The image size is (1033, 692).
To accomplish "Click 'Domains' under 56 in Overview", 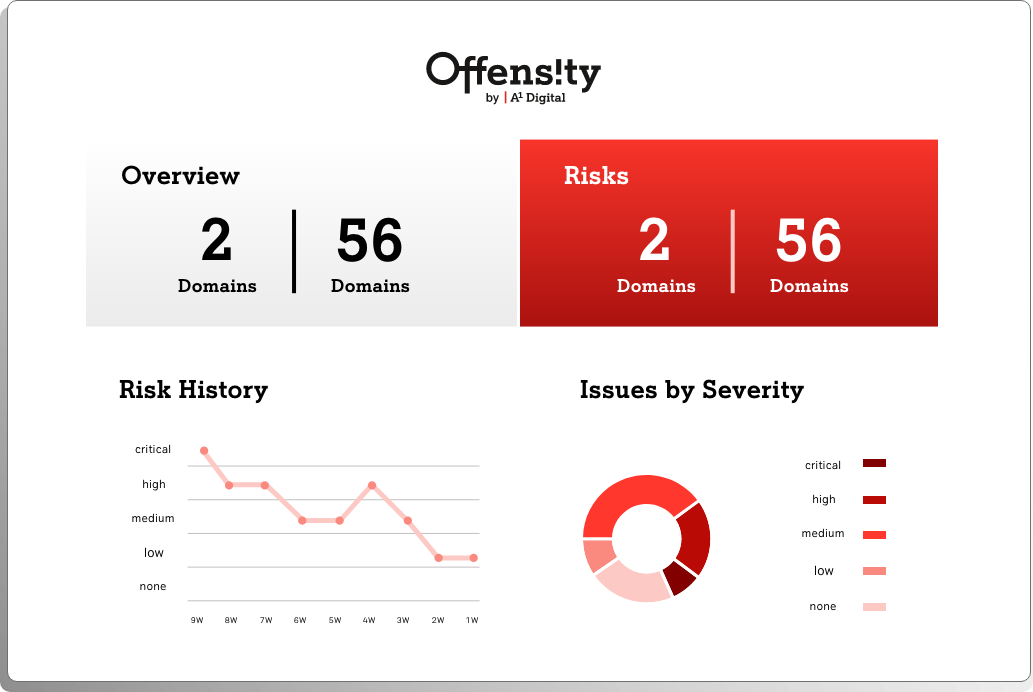I will [370, 286].
